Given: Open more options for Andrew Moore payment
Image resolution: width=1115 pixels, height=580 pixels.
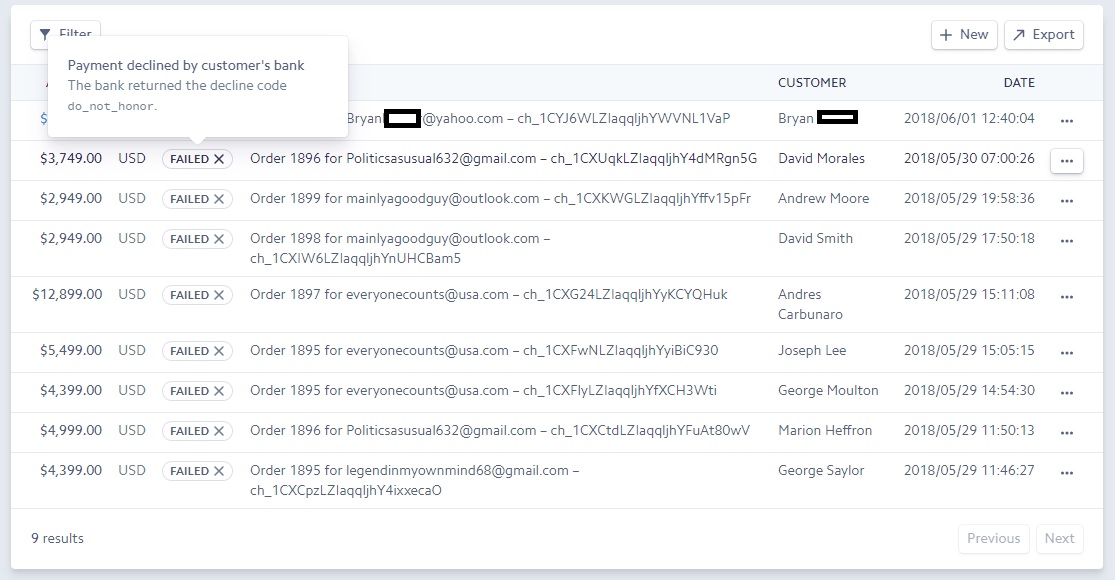Looking at the screenshot, I should (x=1066, y=200).
